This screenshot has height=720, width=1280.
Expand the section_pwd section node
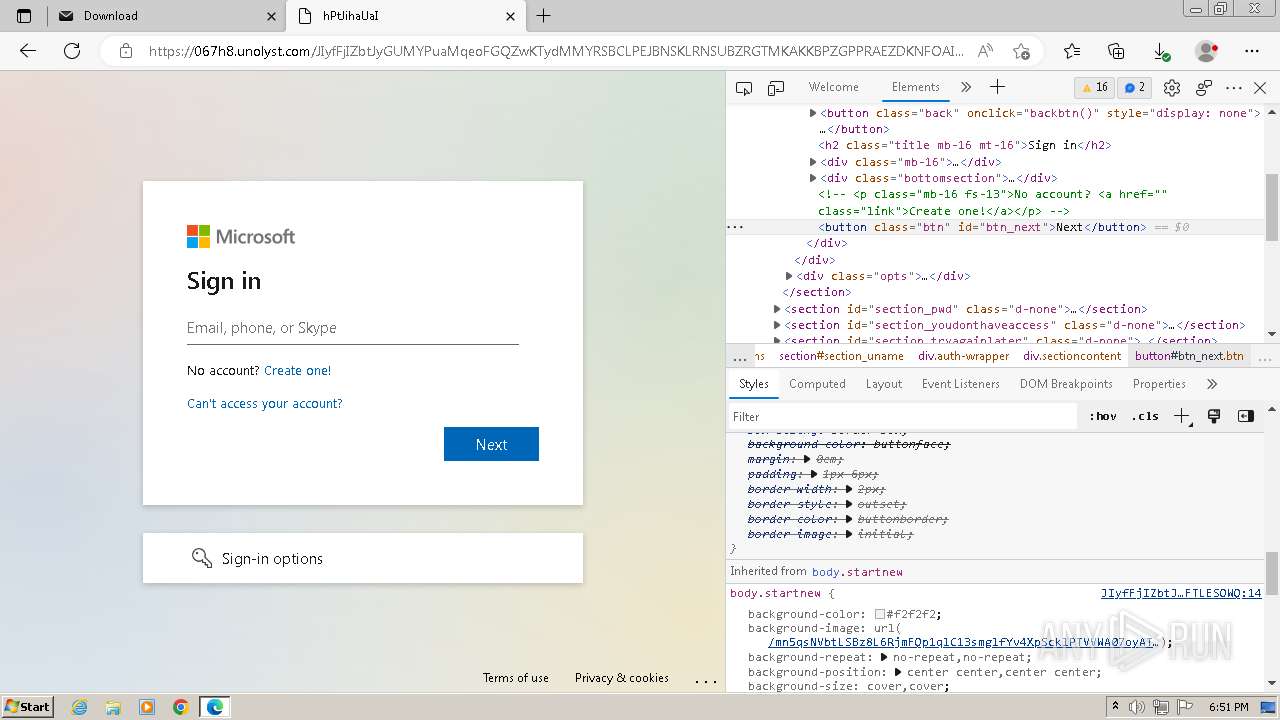[x=777, y=309]
